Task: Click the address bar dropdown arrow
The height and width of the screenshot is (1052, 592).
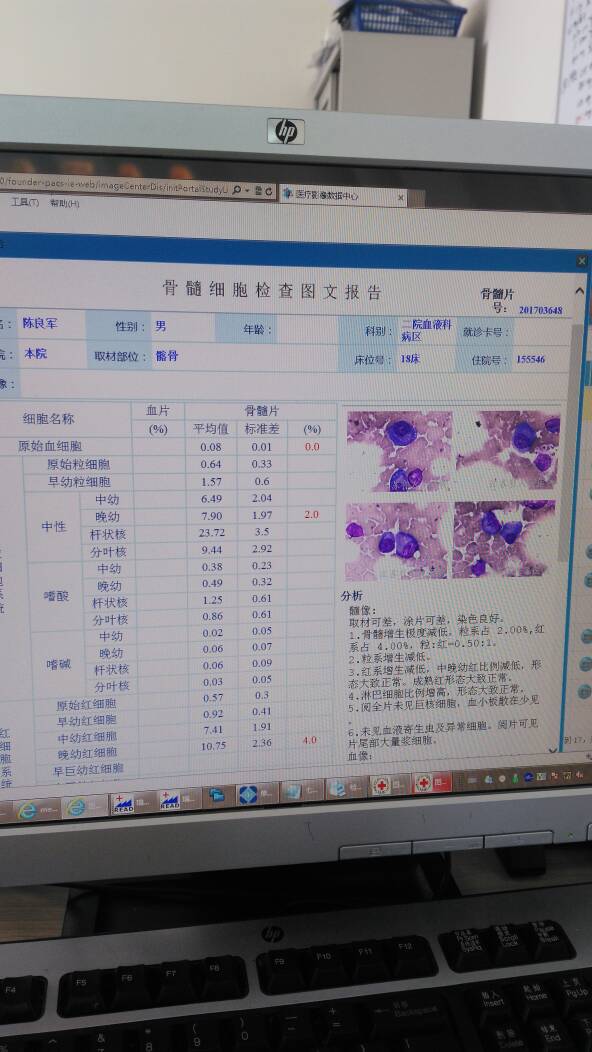Action: [248, 191]
